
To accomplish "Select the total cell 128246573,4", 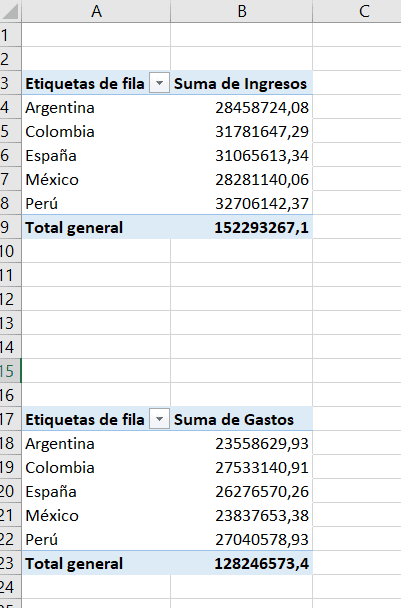I will (x=242, y=563).
